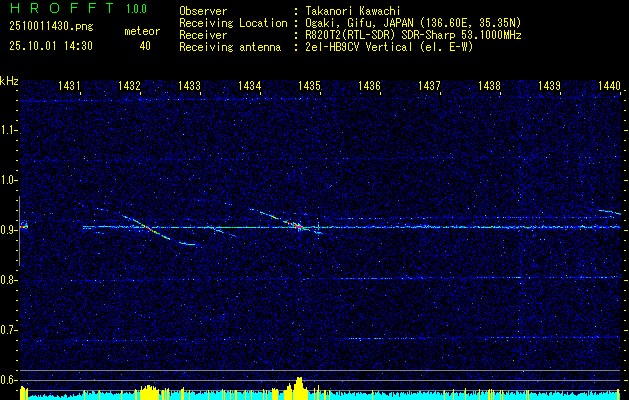The image size is (629, 400).
Task: Click the 0.6 kHz axis label
Action: pos(8,380)
